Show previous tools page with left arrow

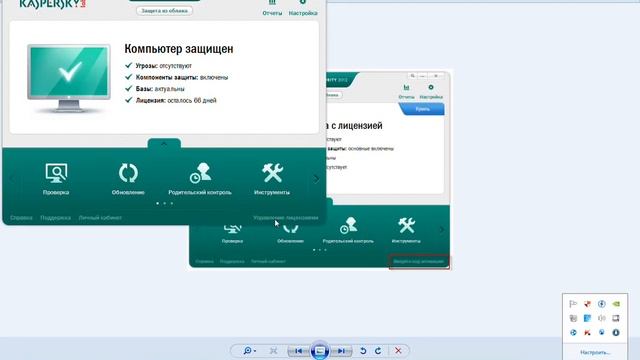pos(11,179)
